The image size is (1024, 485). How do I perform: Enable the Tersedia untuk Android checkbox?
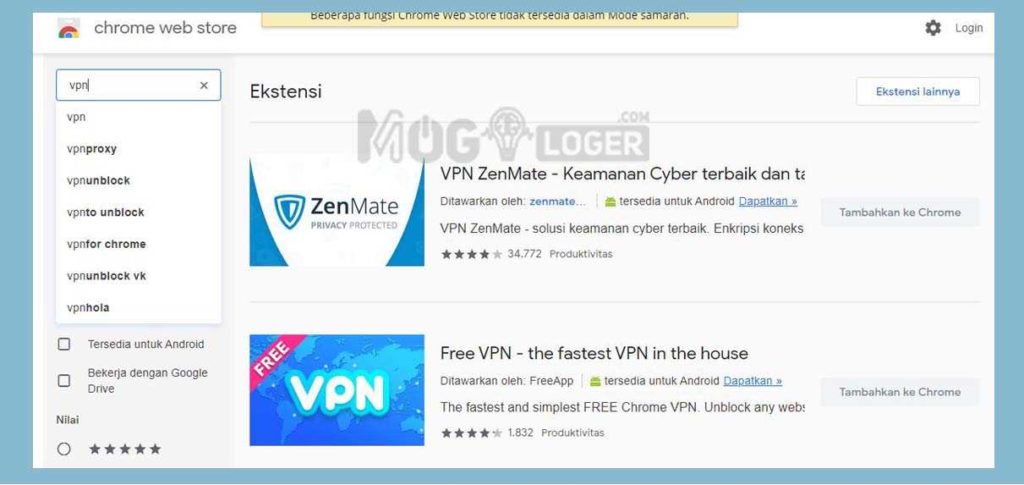tap(64, 344)
